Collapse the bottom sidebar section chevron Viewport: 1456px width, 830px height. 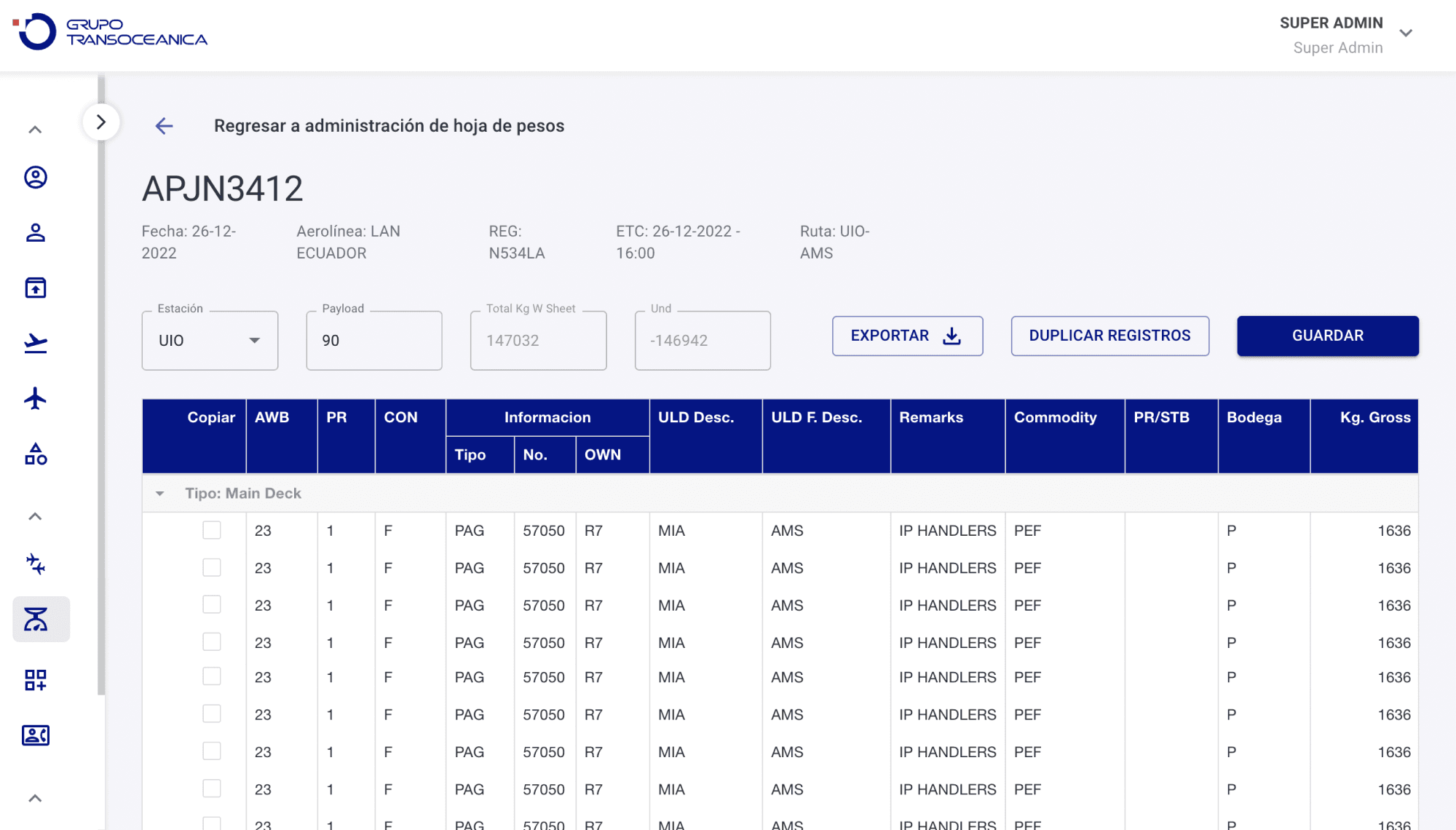click(x=35, y=798)
